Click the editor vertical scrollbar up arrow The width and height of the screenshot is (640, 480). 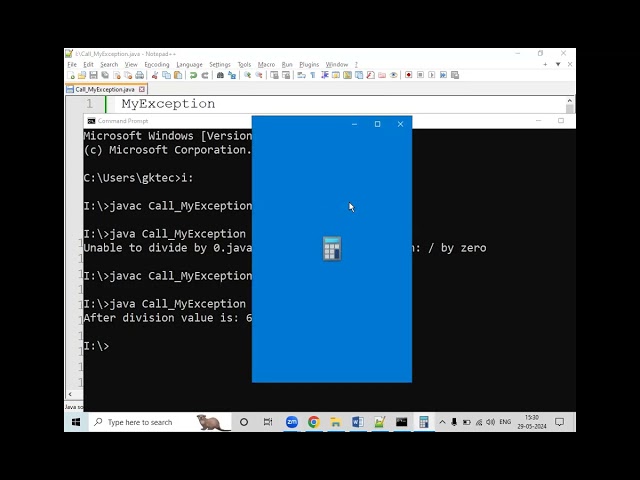coord(569,100)
